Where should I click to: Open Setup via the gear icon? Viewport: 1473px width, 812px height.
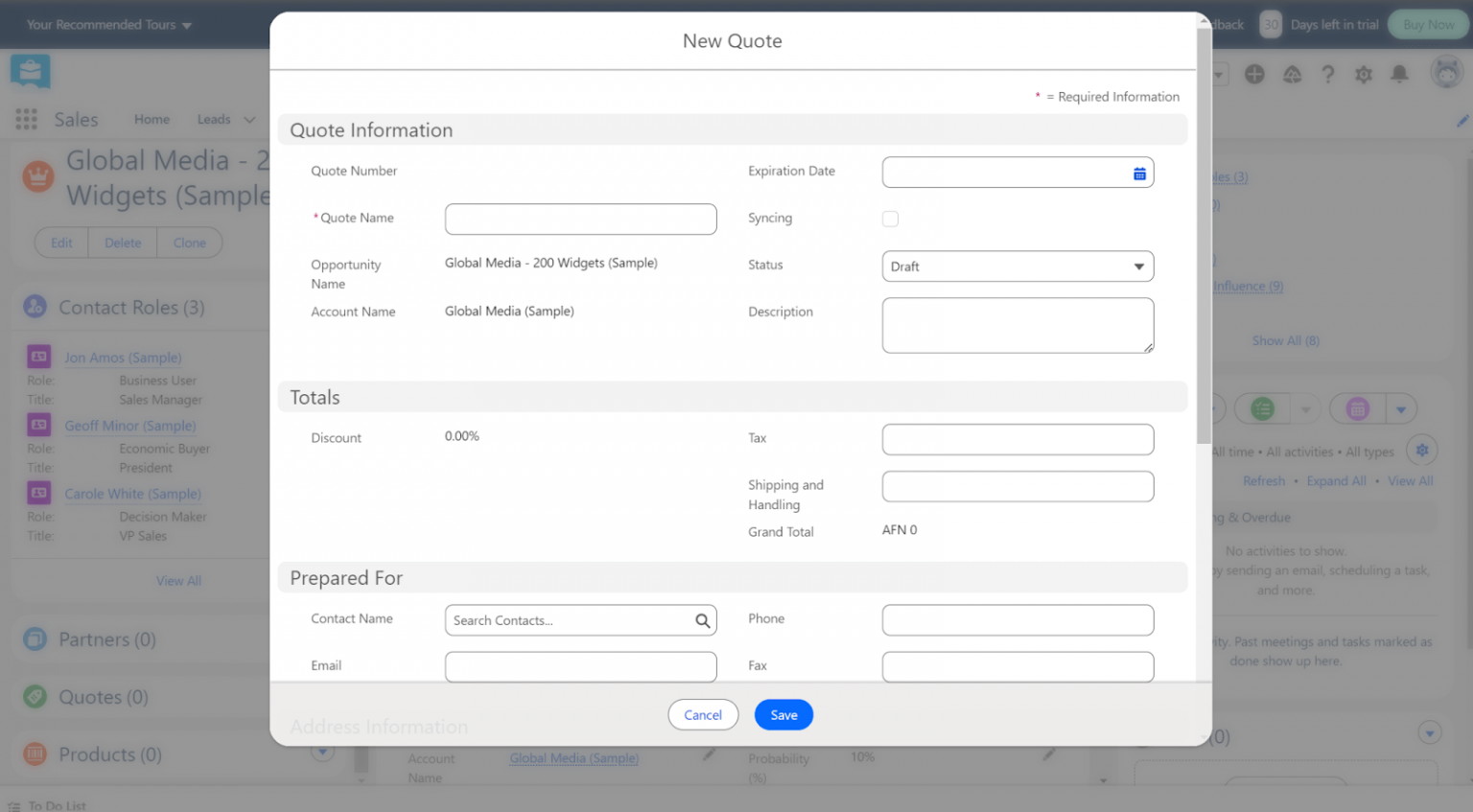click(1363, 73)
